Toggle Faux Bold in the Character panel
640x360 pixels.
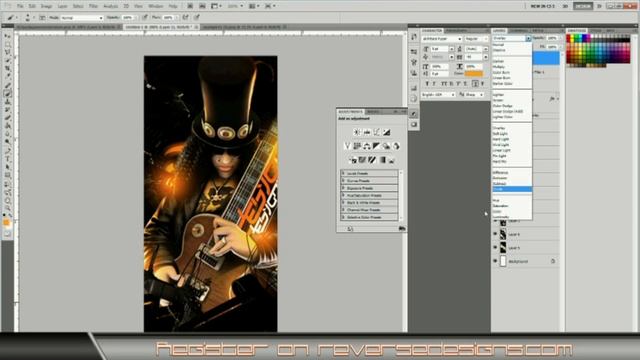pos(427,84)
